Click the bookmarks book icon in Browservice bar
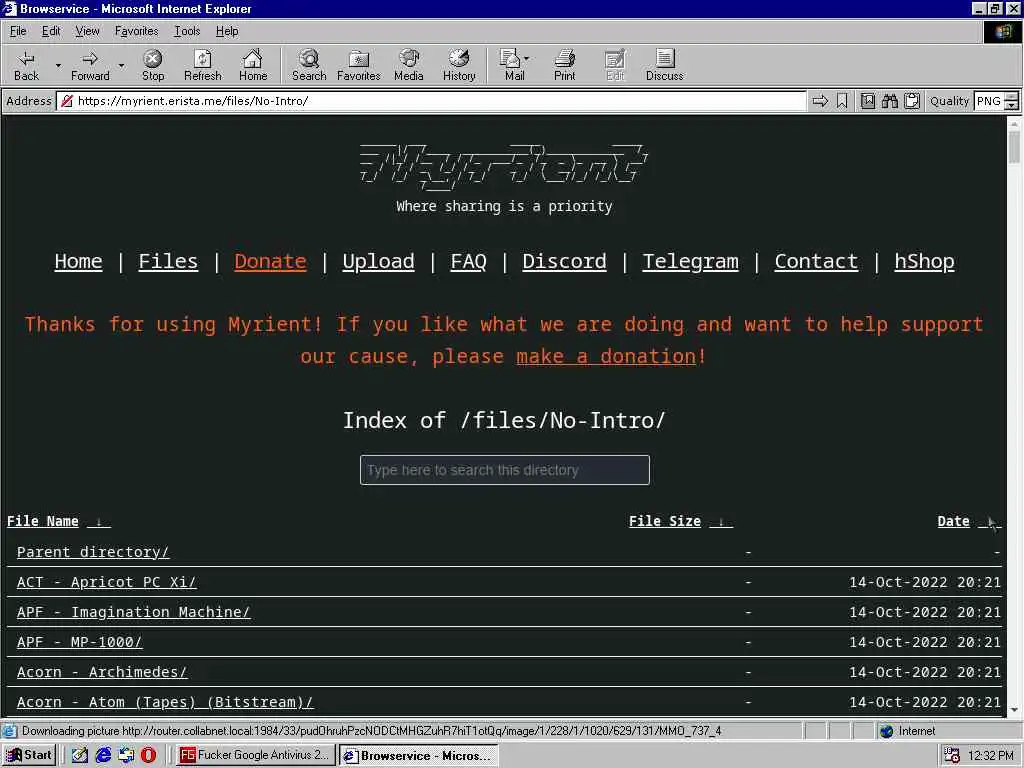This screenshot has height=768, width=1024. tap(867, 101)
